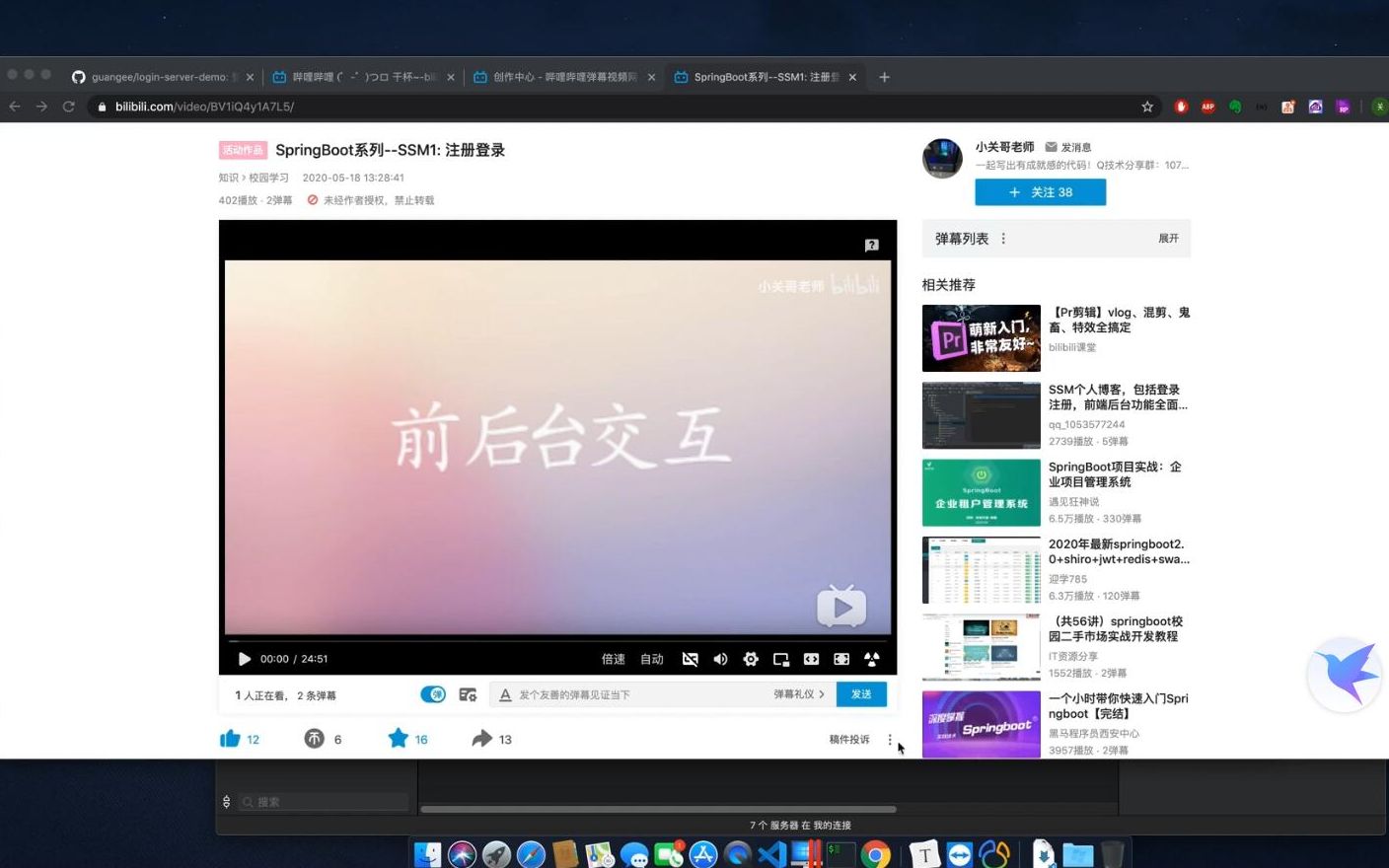1389x868 pixels.
Task: Open SSM个人博客 recommended video title
Action: 1117,397
